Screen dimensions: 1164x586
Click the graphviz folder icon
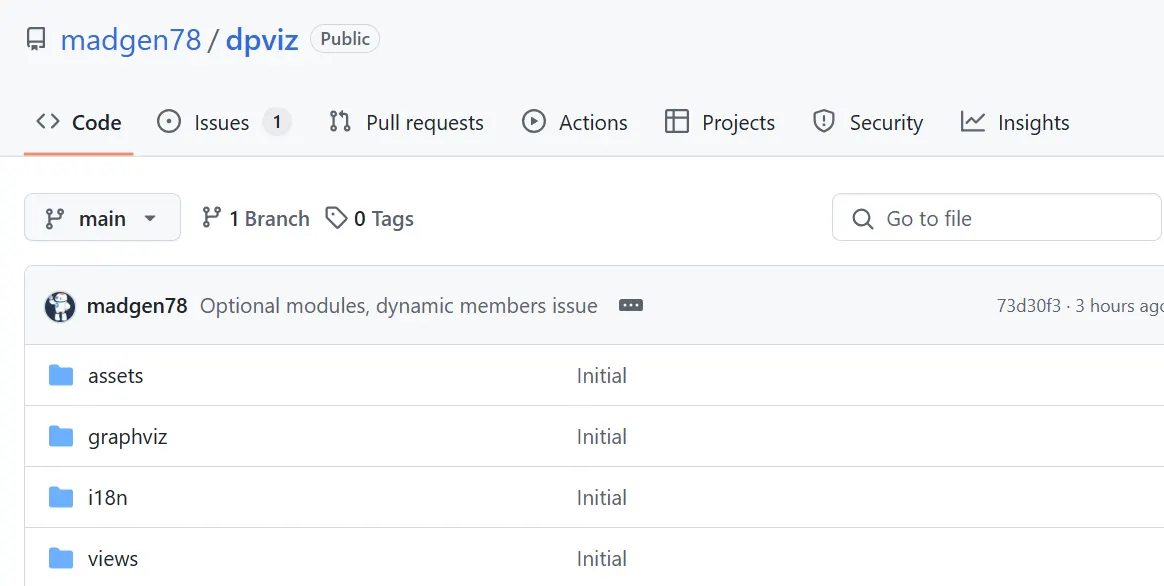pos(61,437)
